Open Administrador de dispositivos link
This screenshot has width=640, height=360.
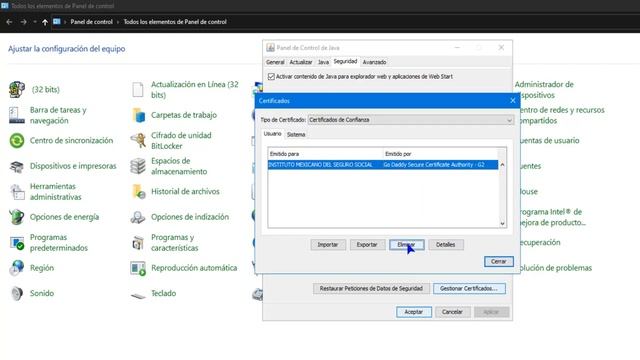544,90
